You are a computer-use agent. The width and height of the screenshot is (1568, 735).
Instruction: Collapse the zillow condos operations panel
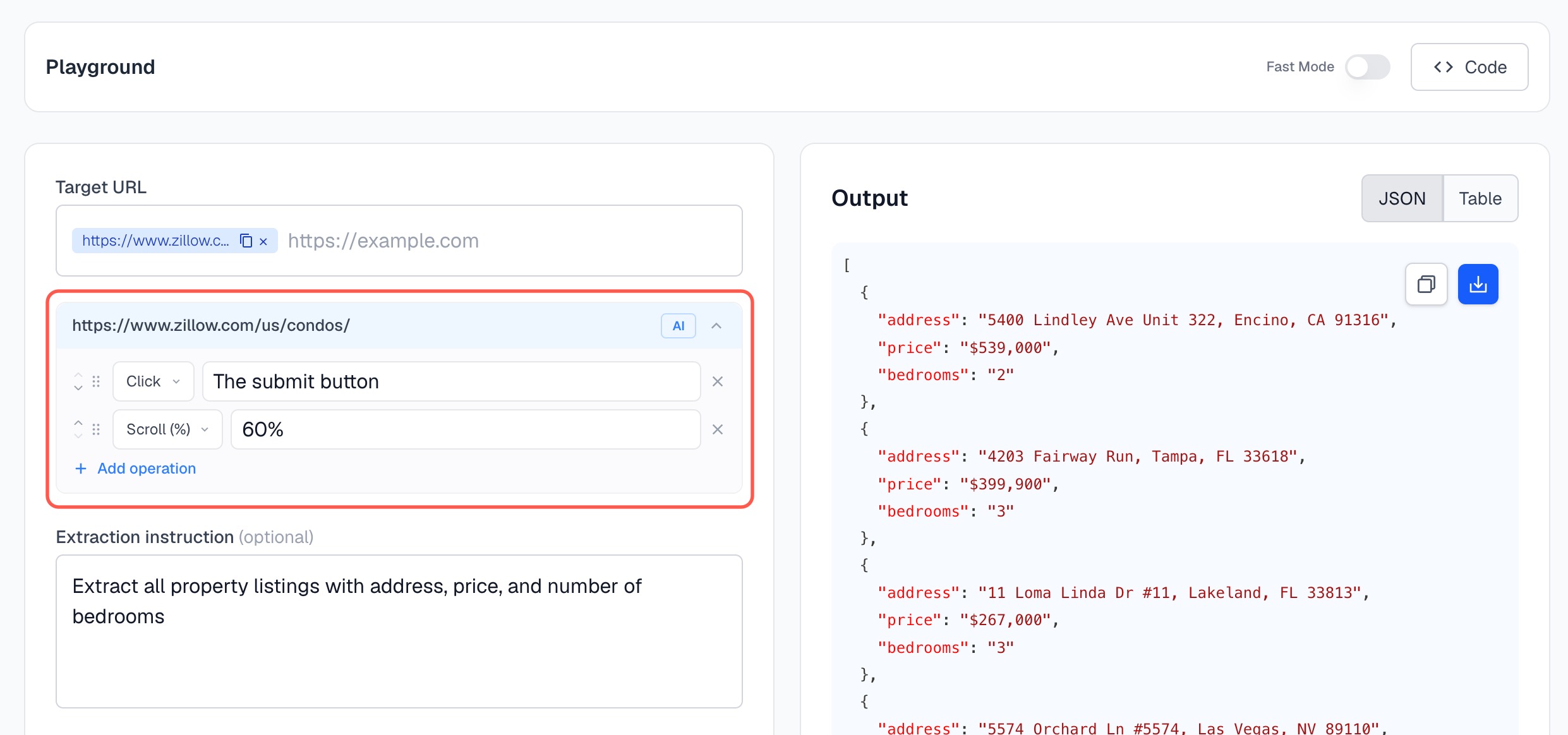click(x=716, y=326)
